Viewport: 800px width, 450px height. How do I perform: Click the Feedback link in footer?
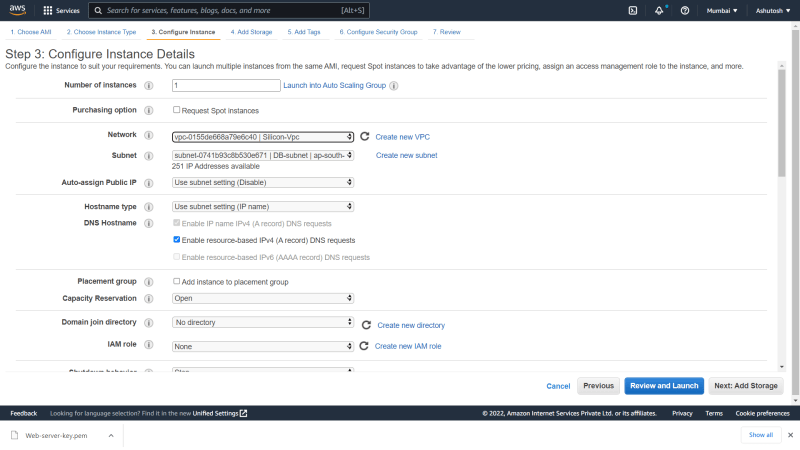[23, 413]
